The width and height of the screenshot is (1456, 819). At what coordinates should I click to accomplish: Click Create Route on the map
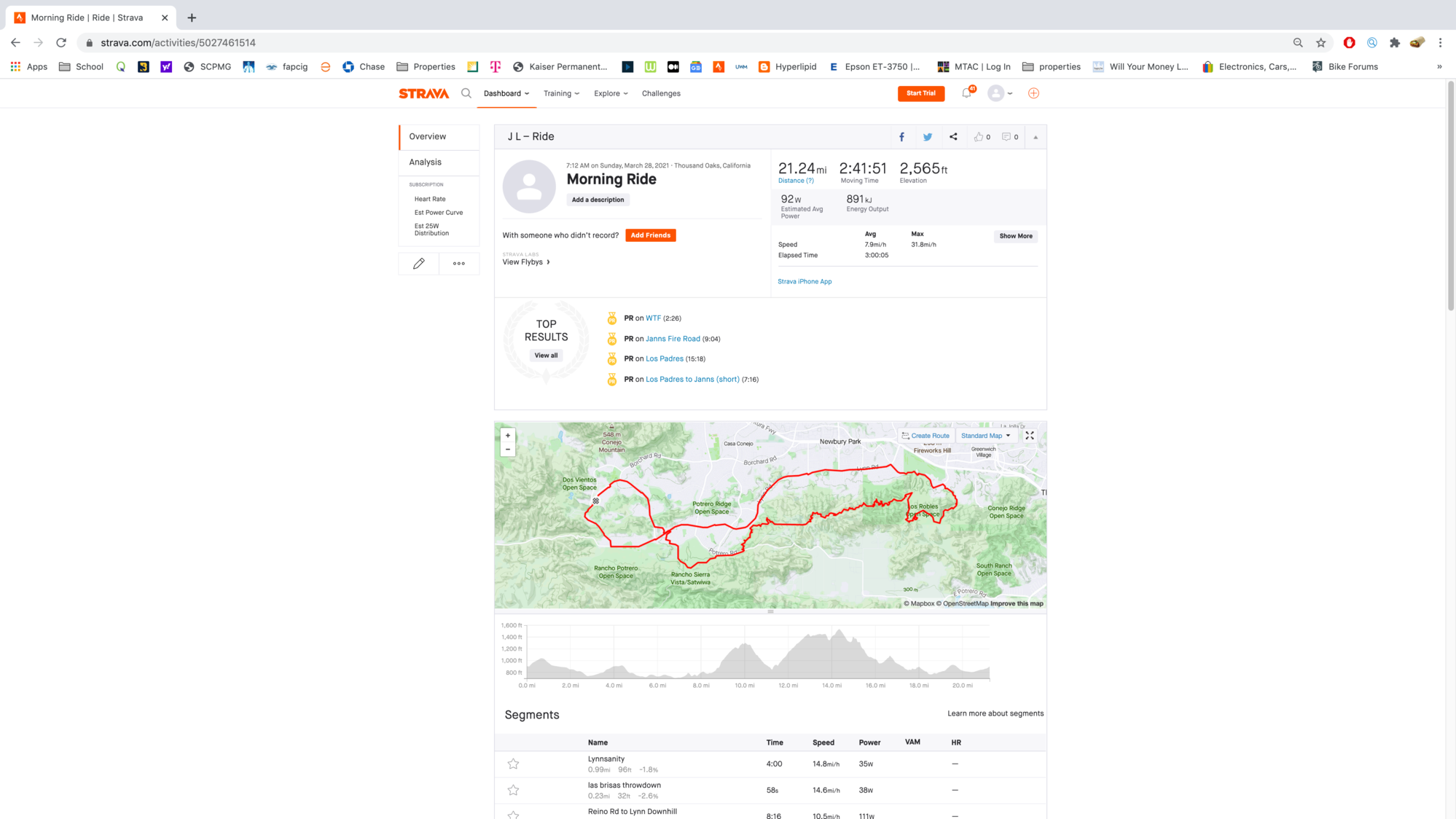925,436
